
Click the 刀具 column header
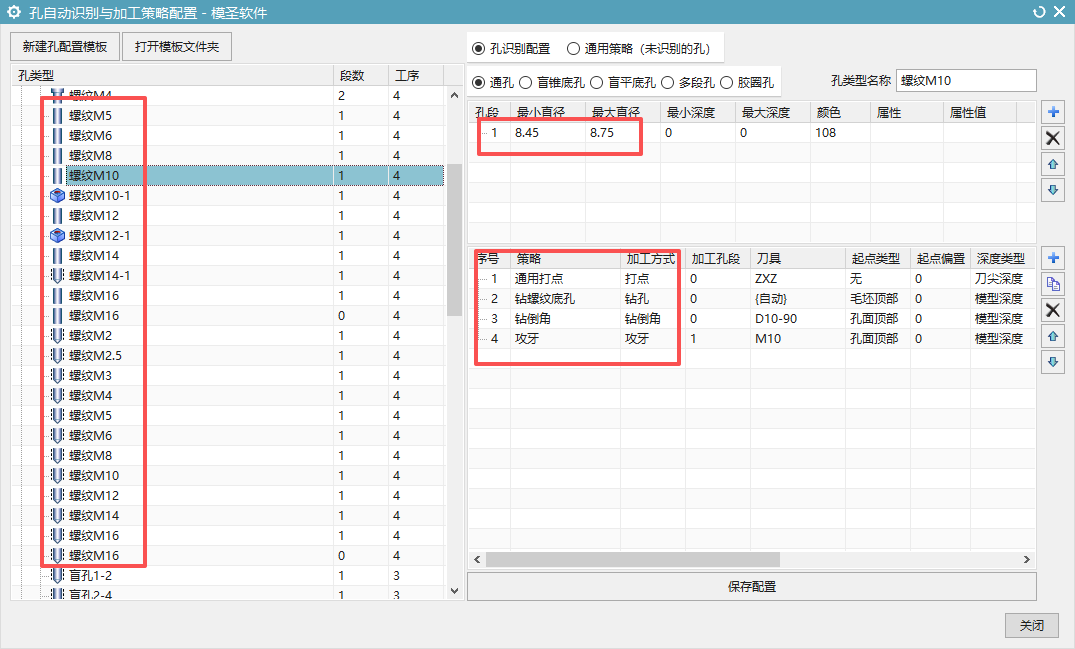(x=798, y=258)
